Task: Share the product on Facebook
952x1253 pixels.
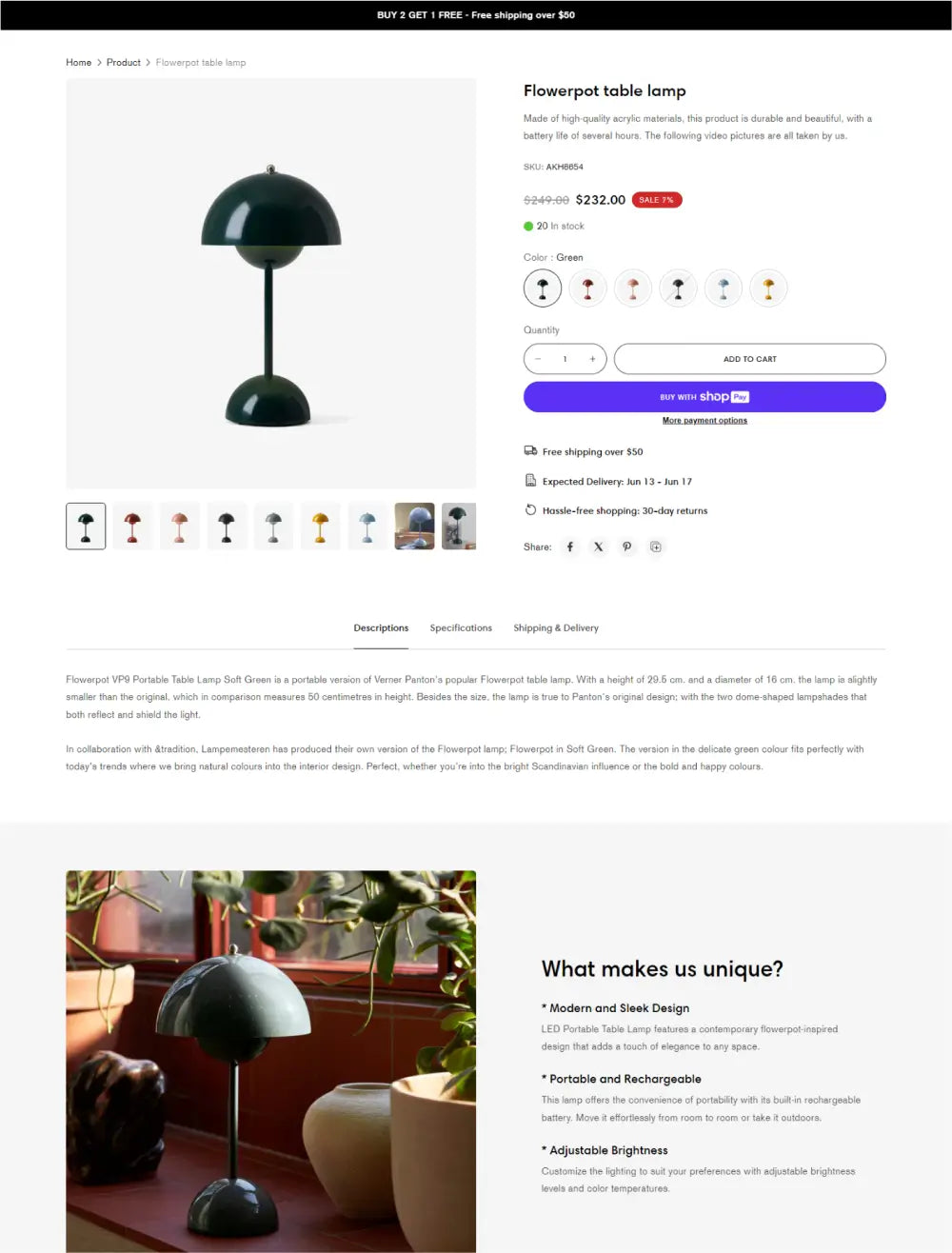Action: click(570, 547)
